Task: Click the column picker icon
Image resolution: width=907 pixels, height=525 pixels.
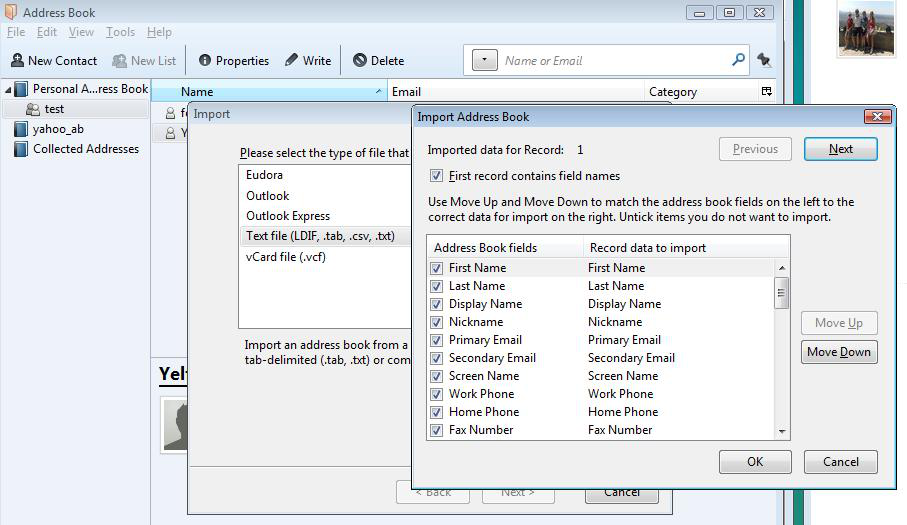Action: coord(767,91)
